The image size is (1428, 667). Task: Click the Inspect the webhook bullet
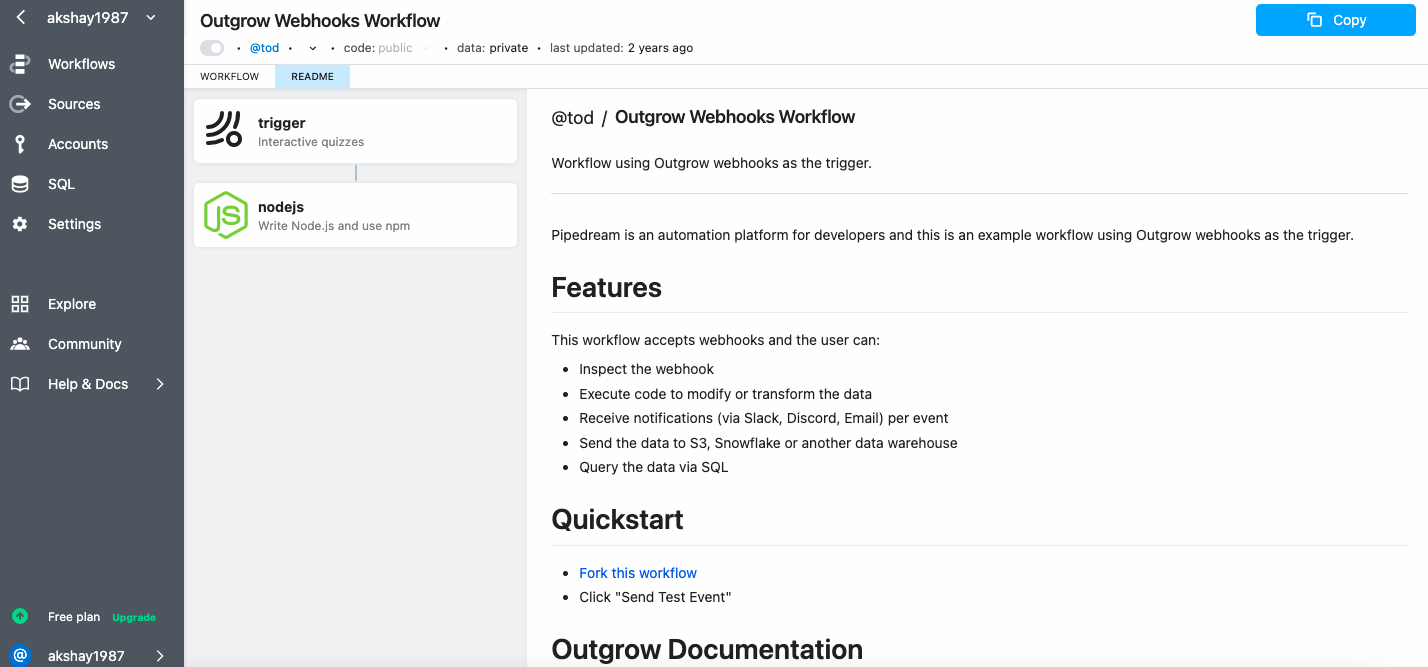click(x=646, y=369)
